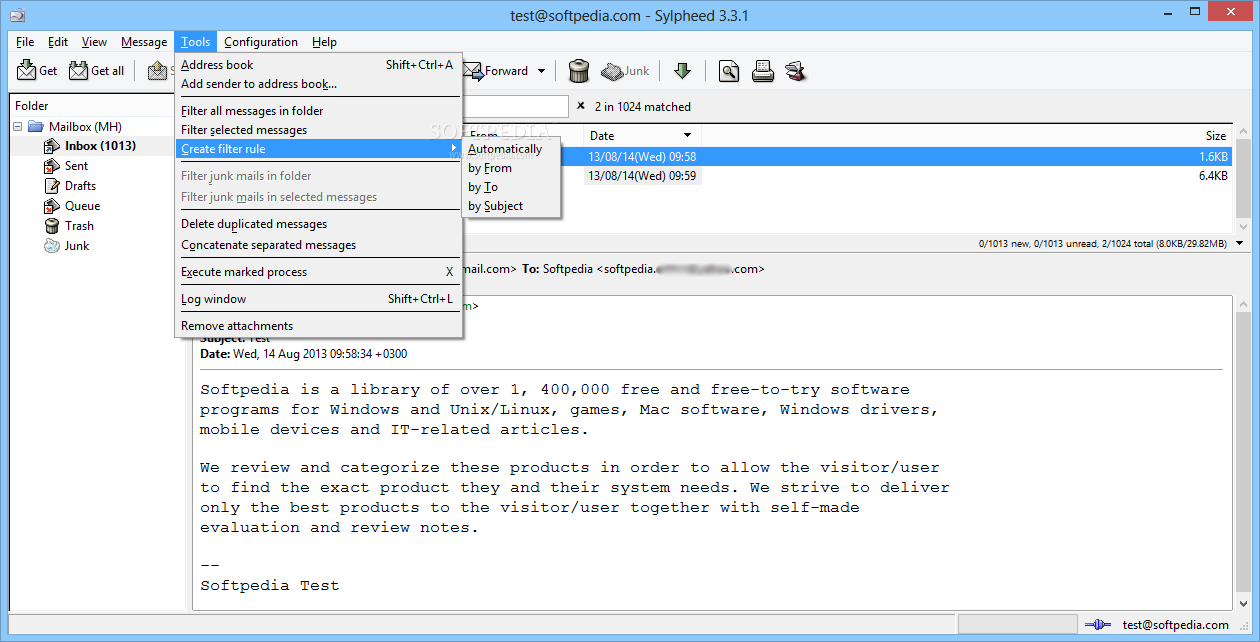The height and width of the screenshot is (642, 1260).
Task: Toggle online/offline plug icon in status bar
Action: pos(1098,625)
